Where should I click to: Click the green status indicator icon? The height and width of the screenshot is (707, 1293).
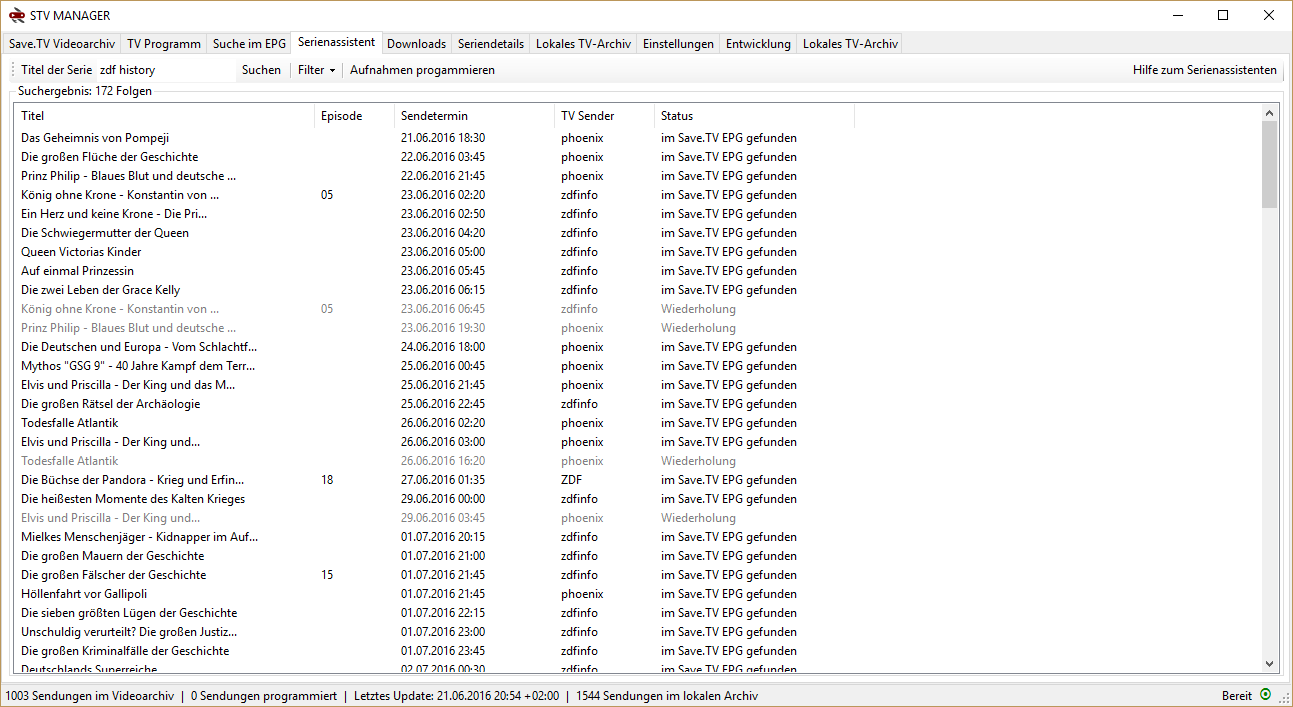click(1265, 695)
